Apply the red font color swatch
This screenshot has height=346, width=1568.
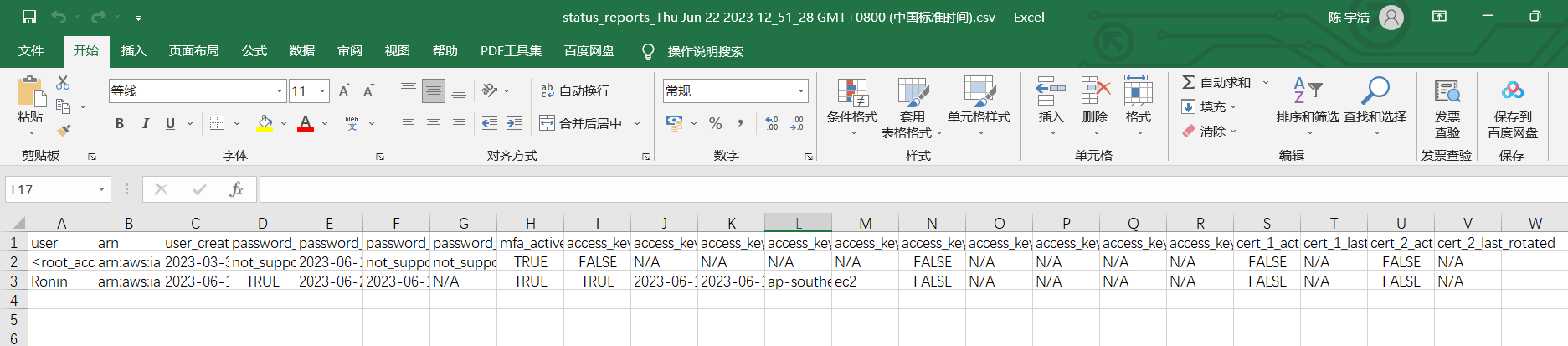tap(306, 123)
